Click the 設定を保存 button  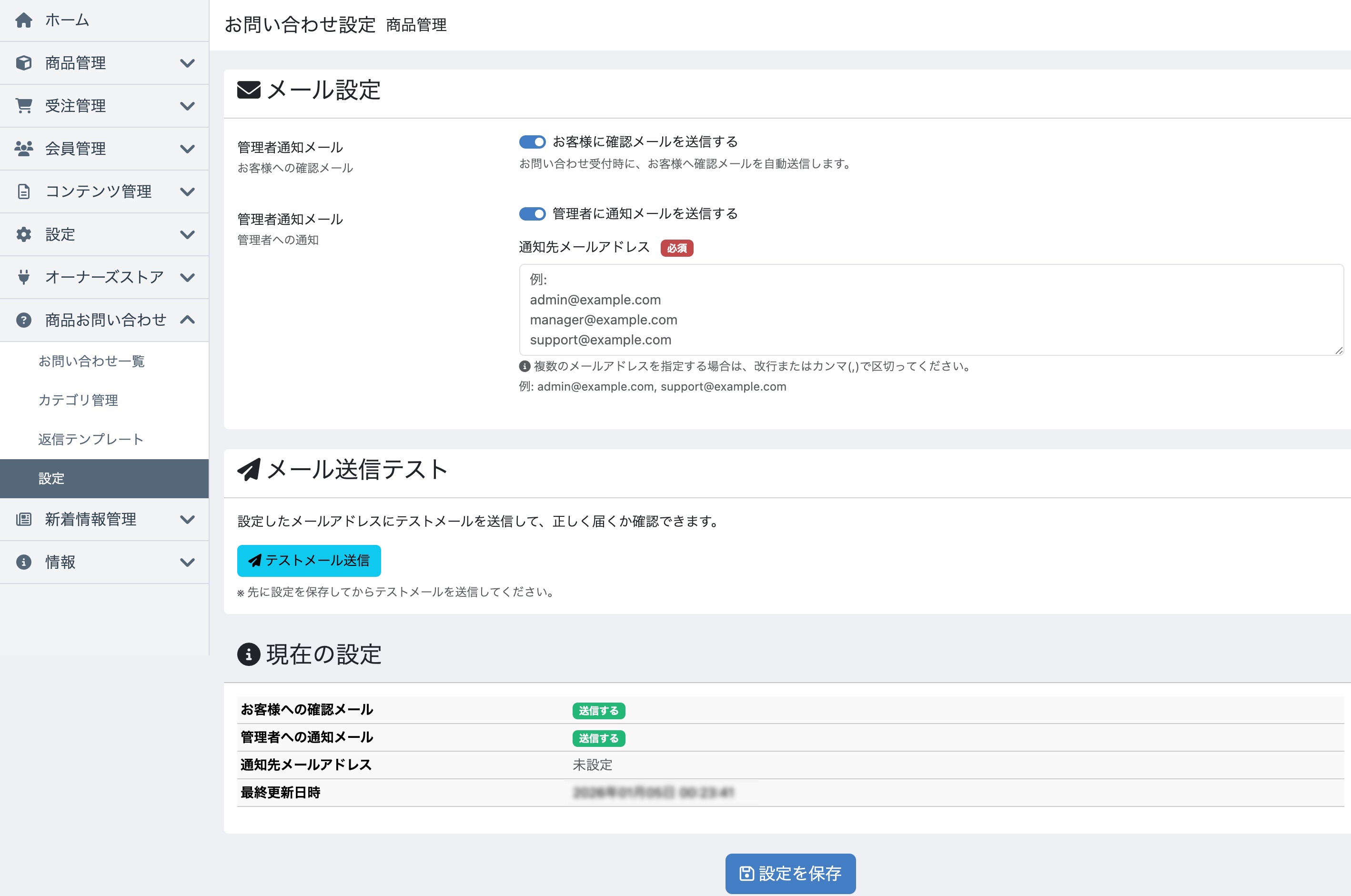pyautogui.click(x=790, y=874)
